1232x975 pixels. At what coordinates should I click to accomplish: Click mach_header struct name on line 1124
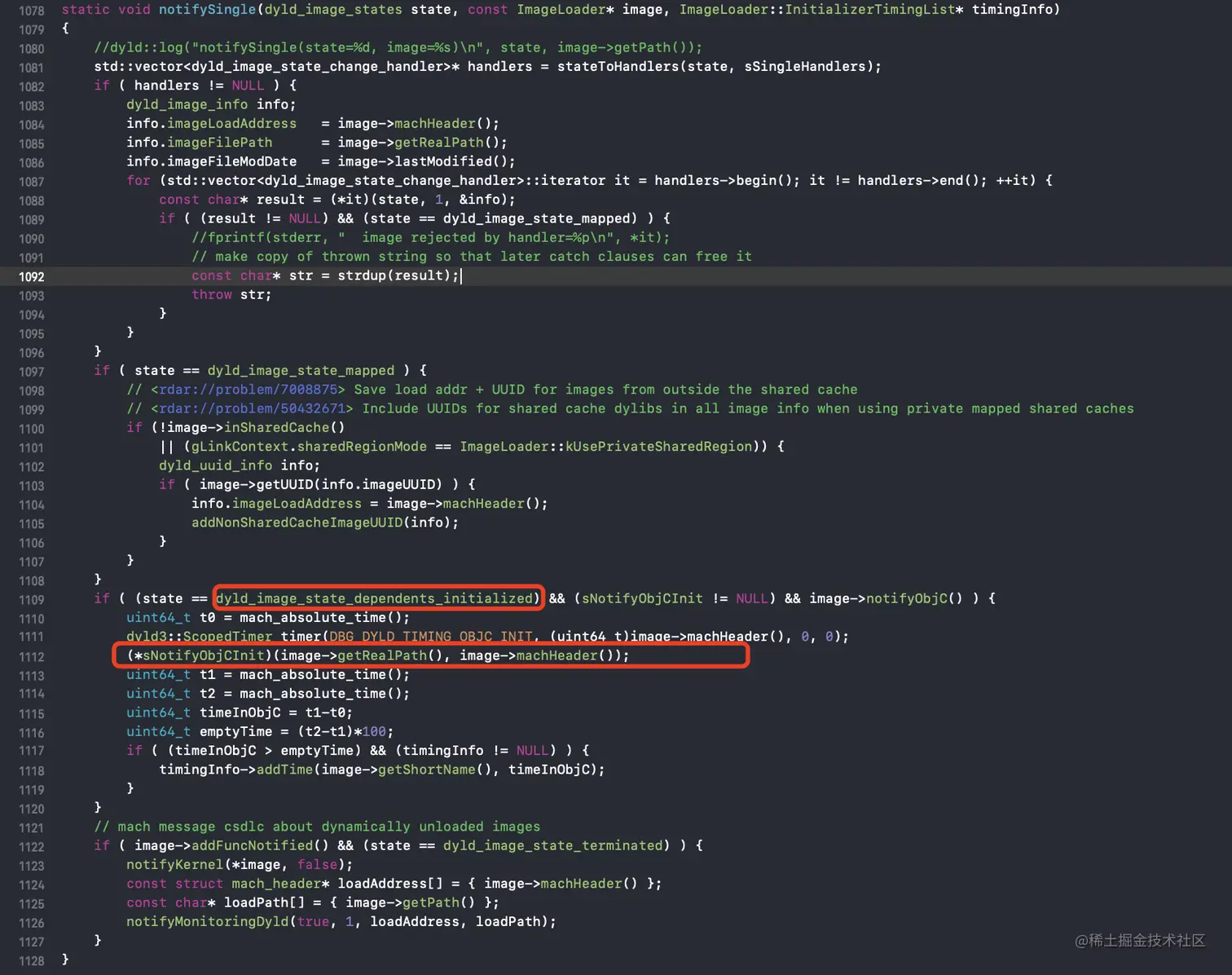tap(276, 884)
